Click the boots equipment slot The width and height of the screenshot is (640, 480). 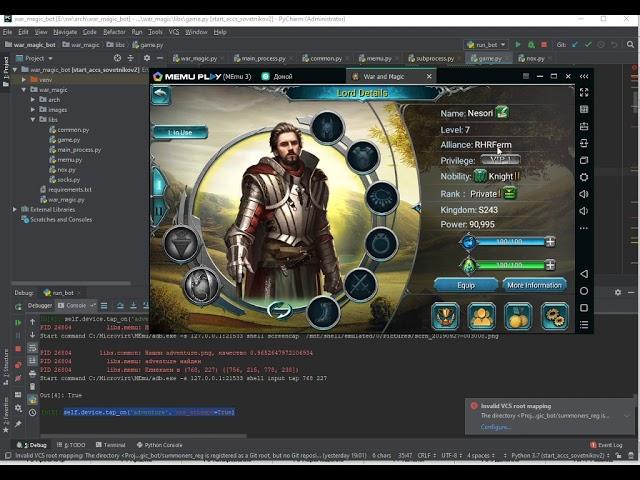click(322, 312)
